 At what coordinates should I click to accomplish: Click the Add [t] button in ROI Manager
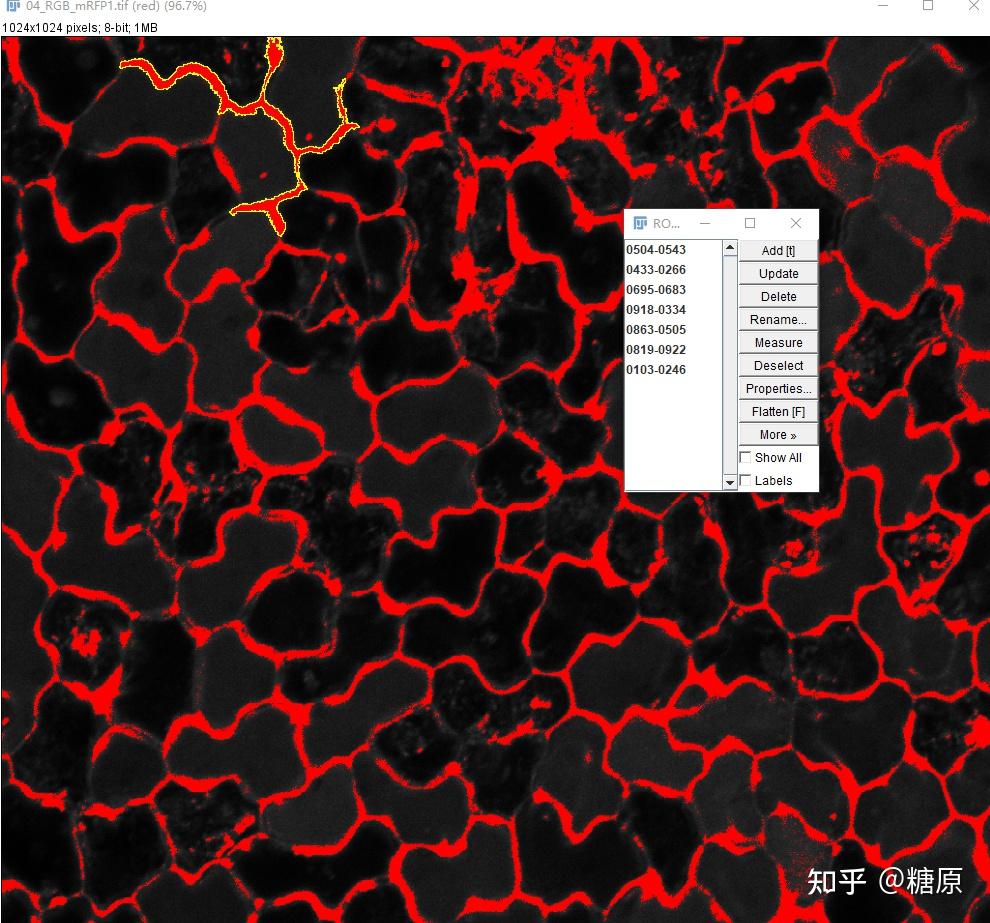point(778,250)
